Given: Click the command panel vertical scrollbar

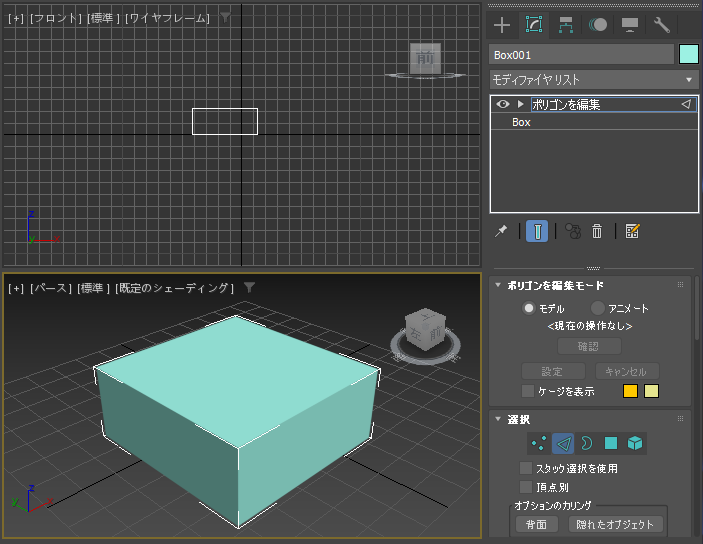Looking at the screenshot, I should coord(696,308).
